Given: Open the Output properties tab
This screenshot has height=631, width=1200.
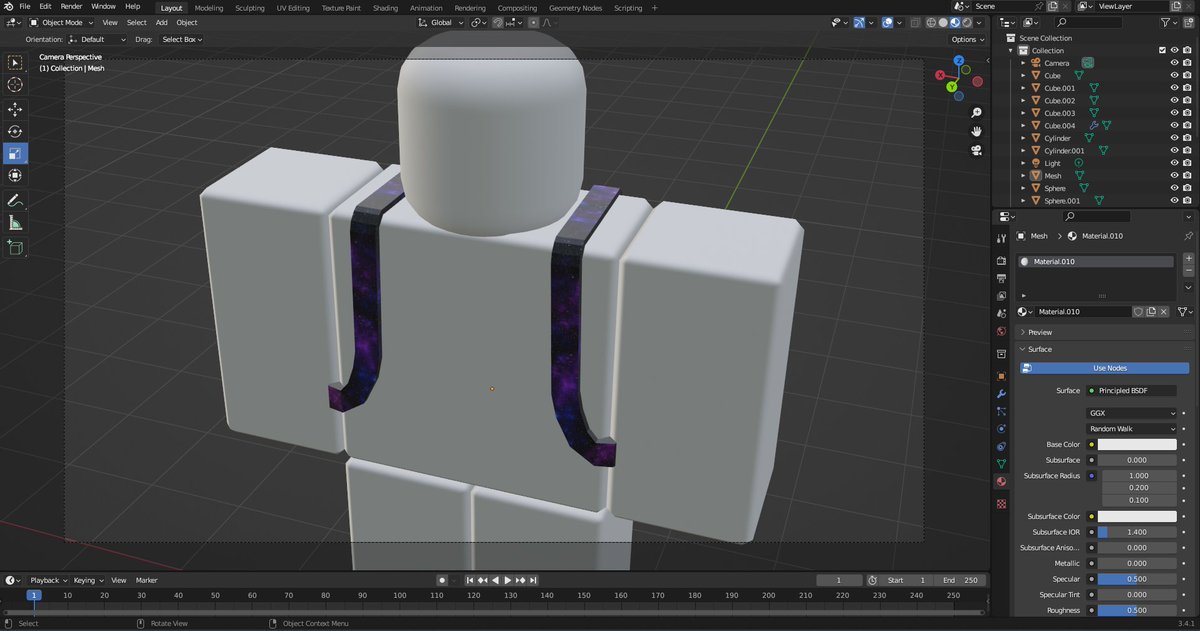Looking at the screenshot, I should 1001,279.
